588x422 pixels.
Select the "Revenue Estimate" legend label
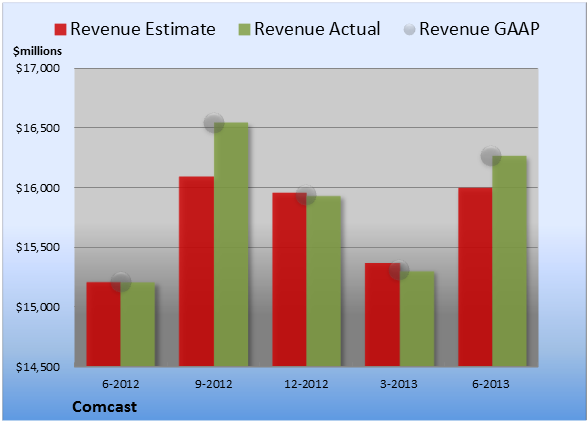143,29
